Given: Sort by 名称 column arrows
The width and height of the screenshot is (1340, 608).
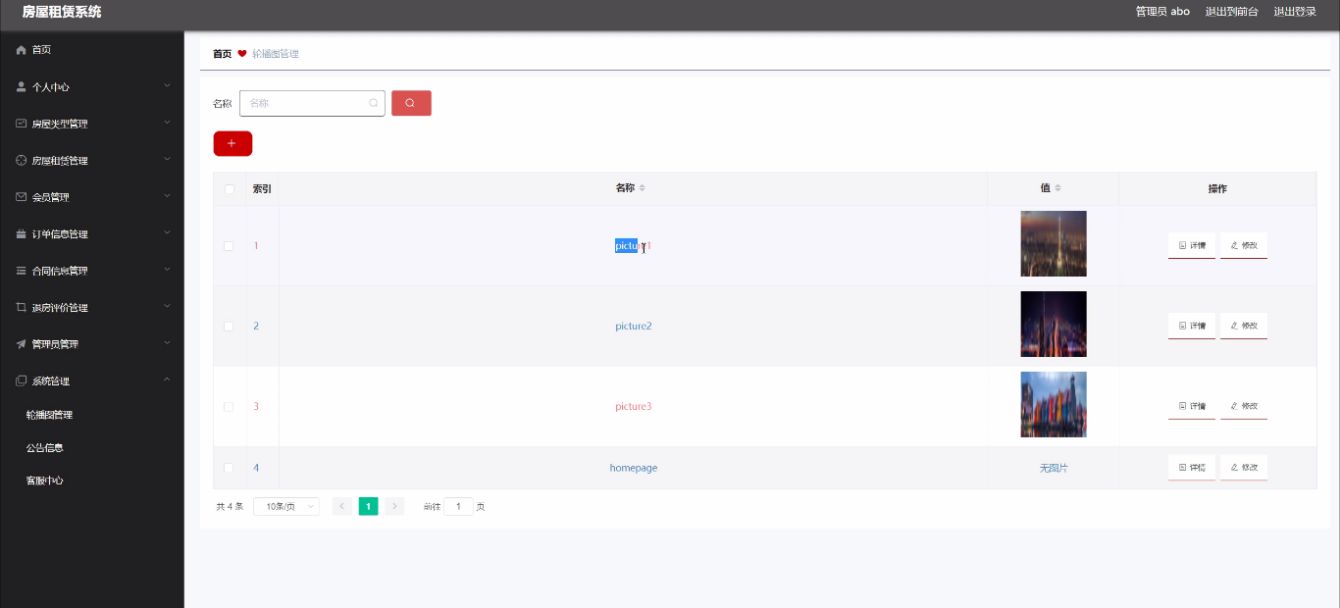Looking at the screenshot, I should (x=643, y=188).
